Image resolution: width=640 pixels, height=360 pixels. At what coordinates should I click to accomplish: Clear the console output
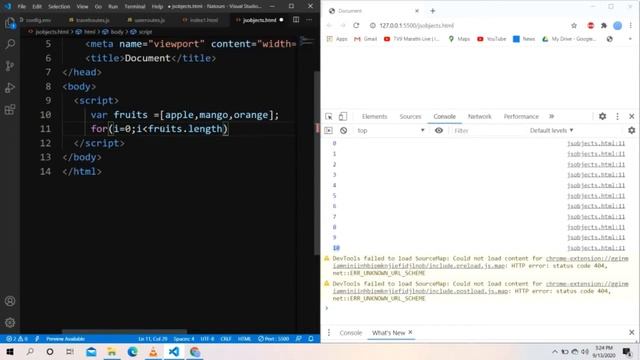click(x=344, y=131)
